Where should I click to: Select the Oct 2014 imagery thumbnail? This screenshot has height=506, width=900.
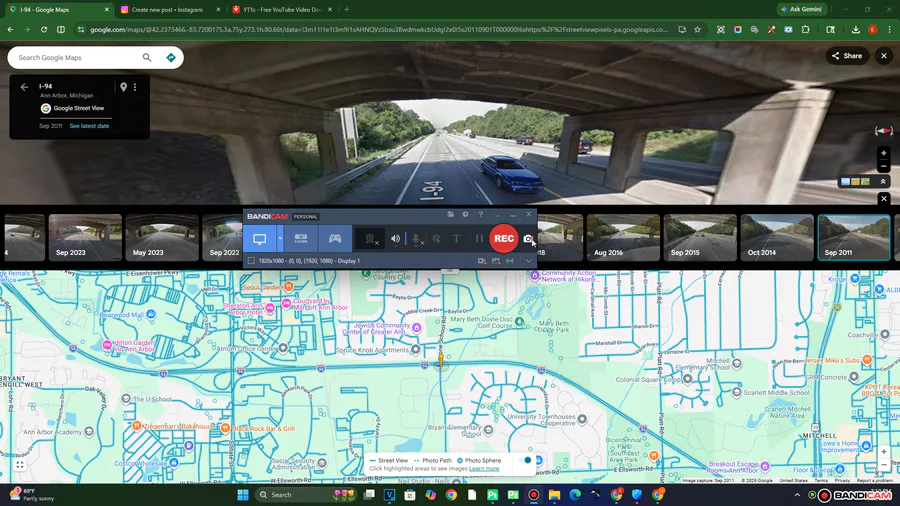777,238
